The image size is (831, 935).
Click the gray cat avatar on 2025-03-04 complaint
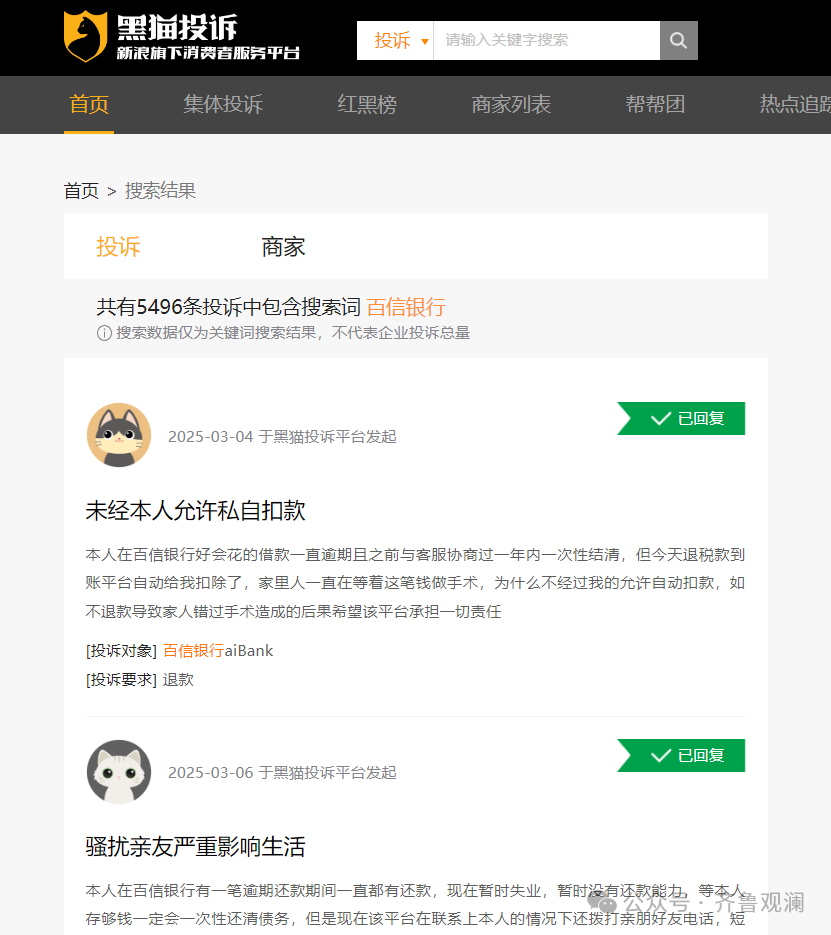(x=119, y=435)
